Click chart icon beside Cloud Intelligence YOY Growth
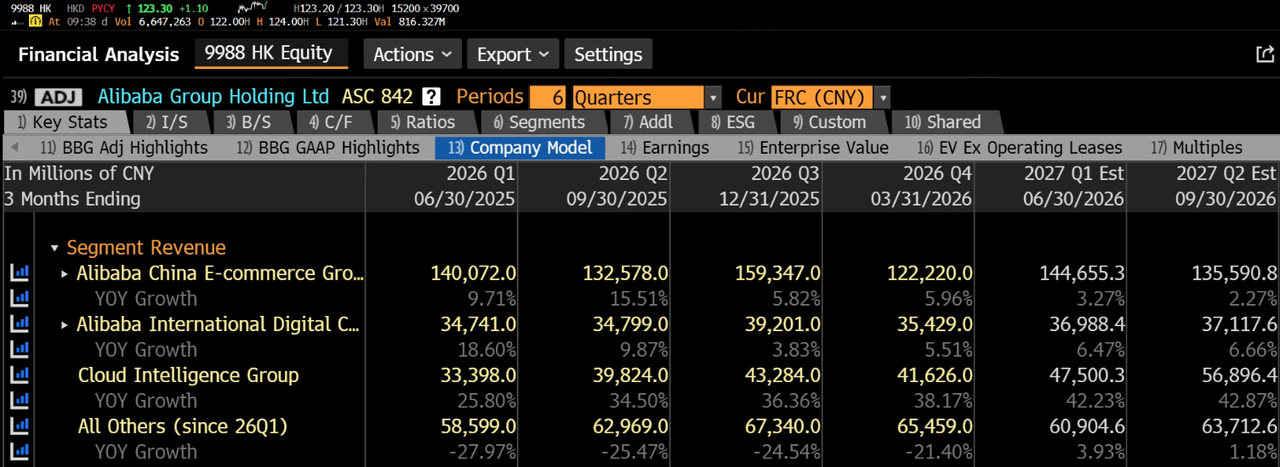The height and width of the screenshot is (467, 1280). click(x=19, y=401)
